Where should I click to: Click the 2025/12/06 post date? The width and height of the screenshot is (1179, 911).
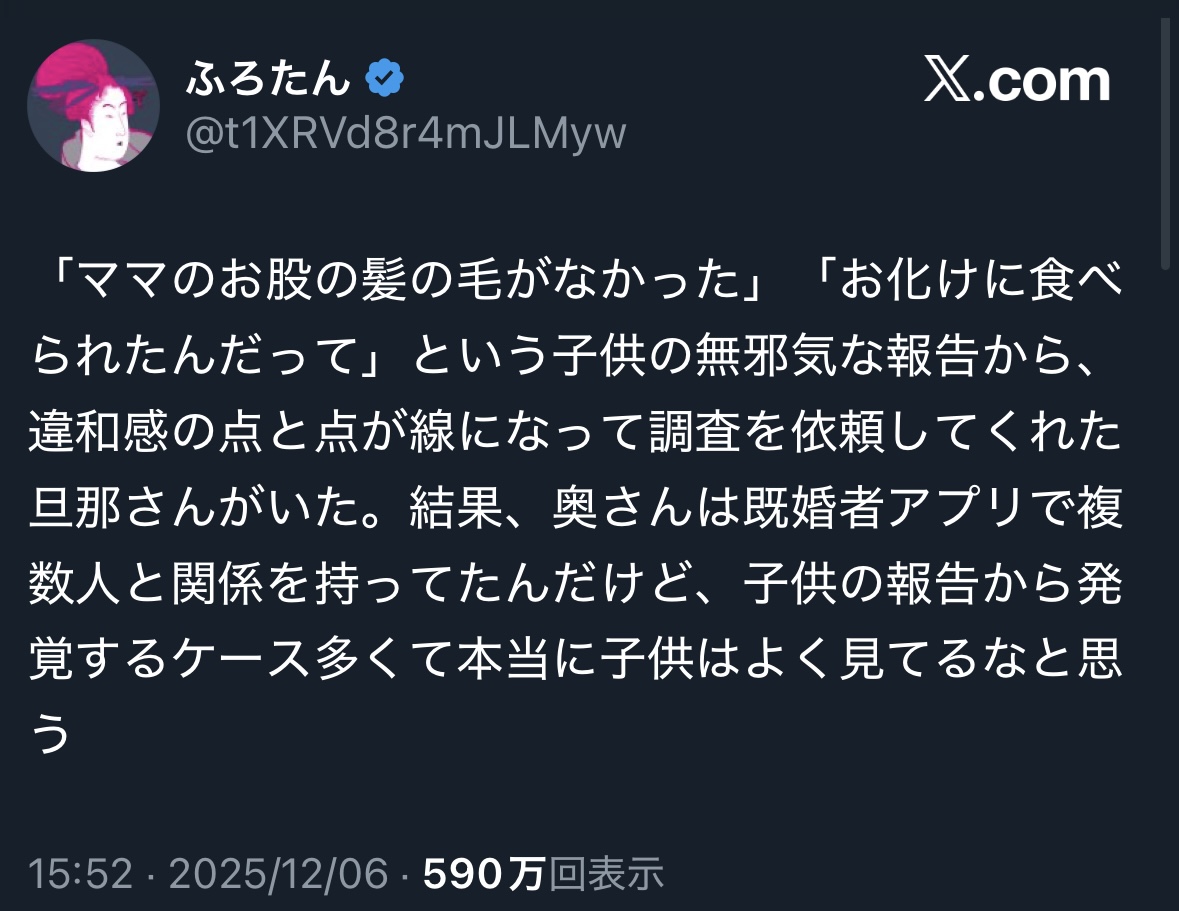[x=278, y=874]
